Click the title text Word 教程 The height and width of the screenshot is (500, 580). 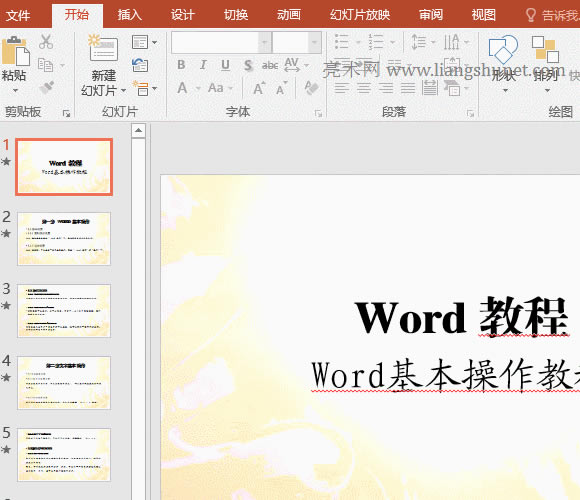(x=461, y=317)
